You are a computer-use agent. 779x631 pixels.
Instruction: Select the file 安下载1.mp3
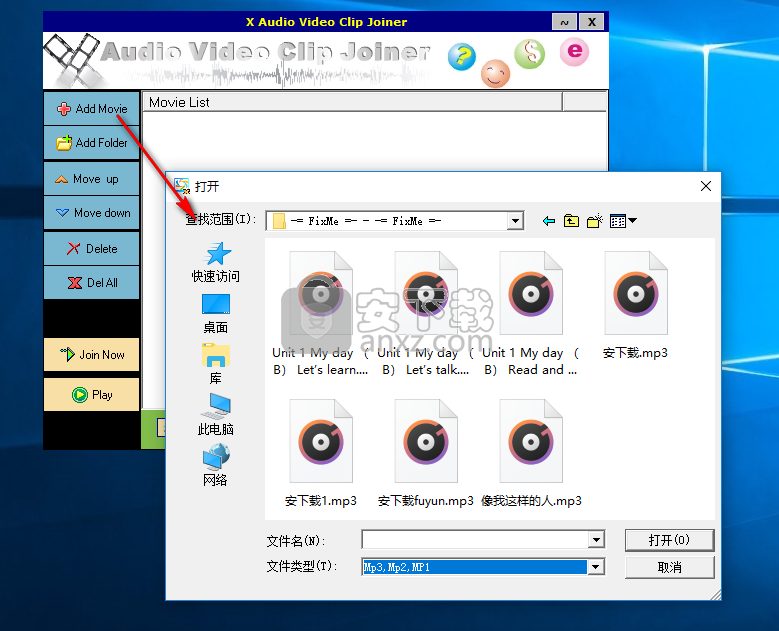pos(320,453)
